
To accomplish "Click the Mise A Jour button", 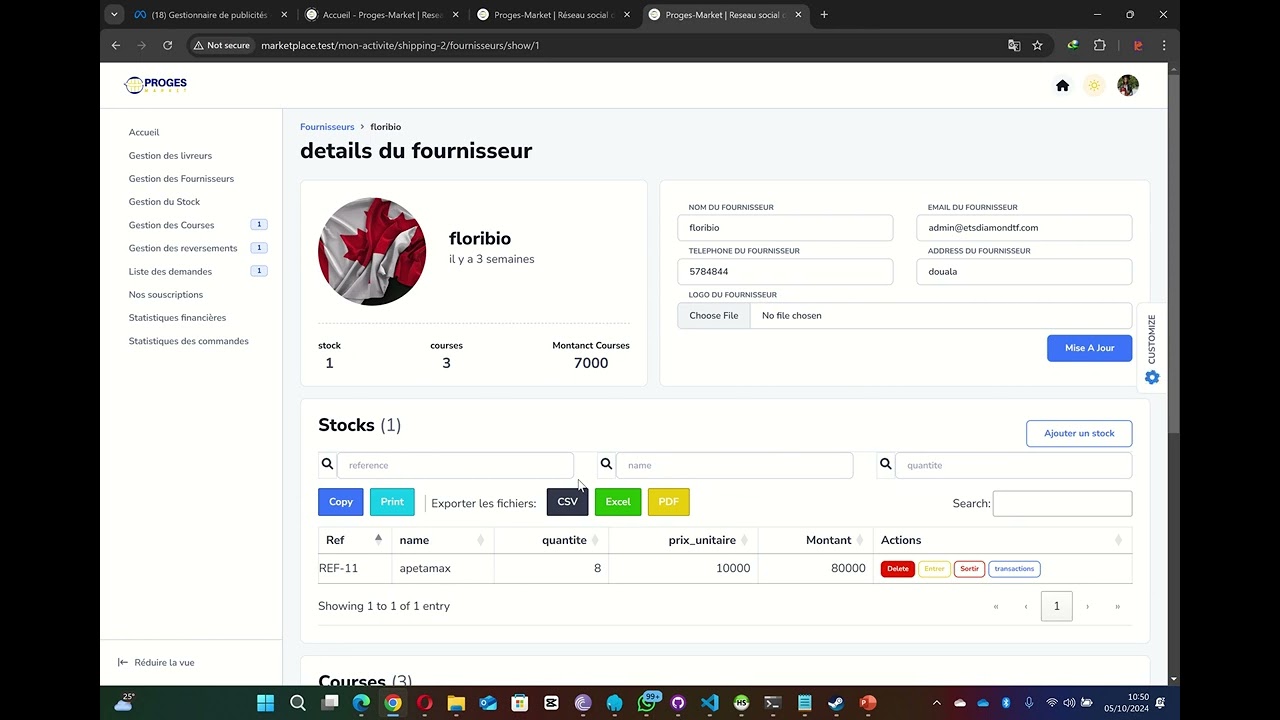I will point(1089,348).
